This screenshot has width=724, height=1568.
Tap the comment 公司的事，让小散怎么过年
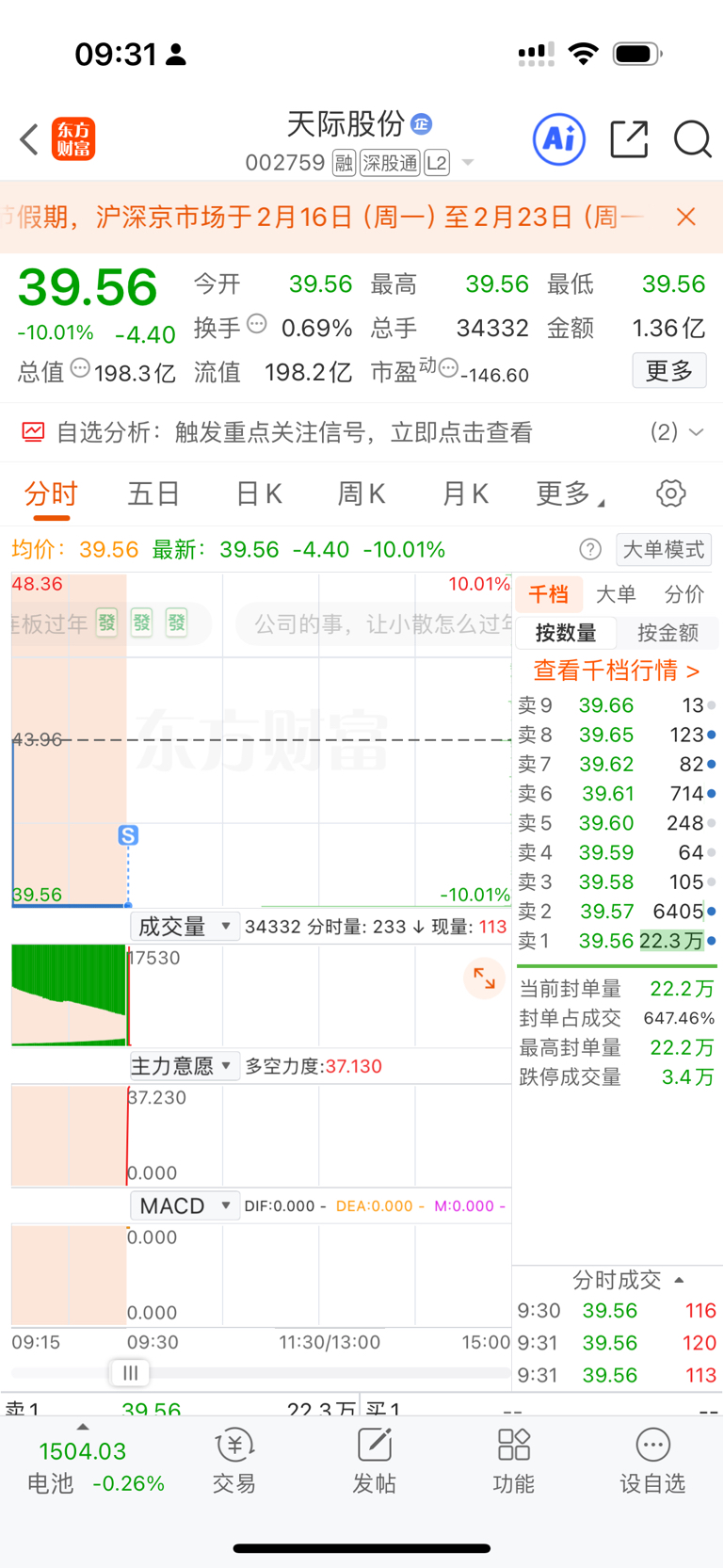pos(382,624)
